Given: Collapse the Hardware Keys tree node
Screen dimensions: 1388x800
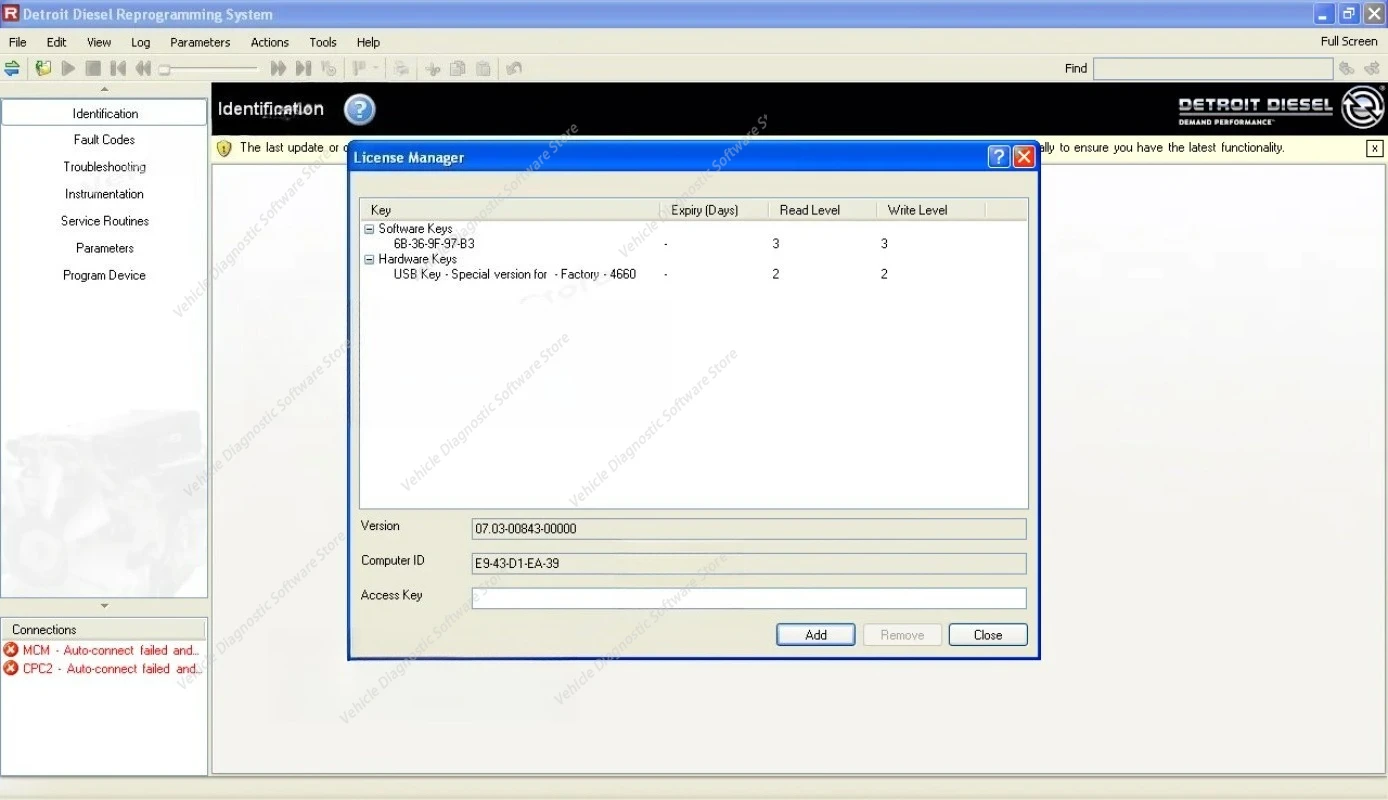Looking at the screenshot, I should point(369,259).
